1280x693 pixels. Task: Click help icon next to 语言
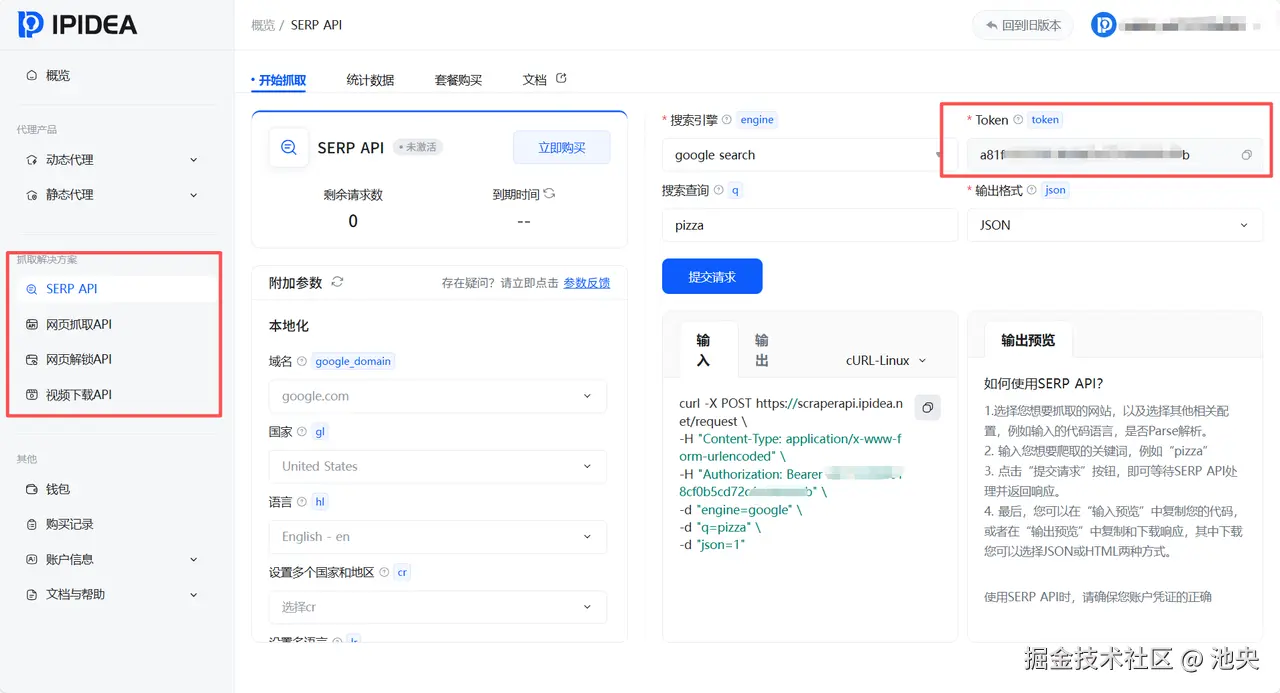[x=302, y=502]
